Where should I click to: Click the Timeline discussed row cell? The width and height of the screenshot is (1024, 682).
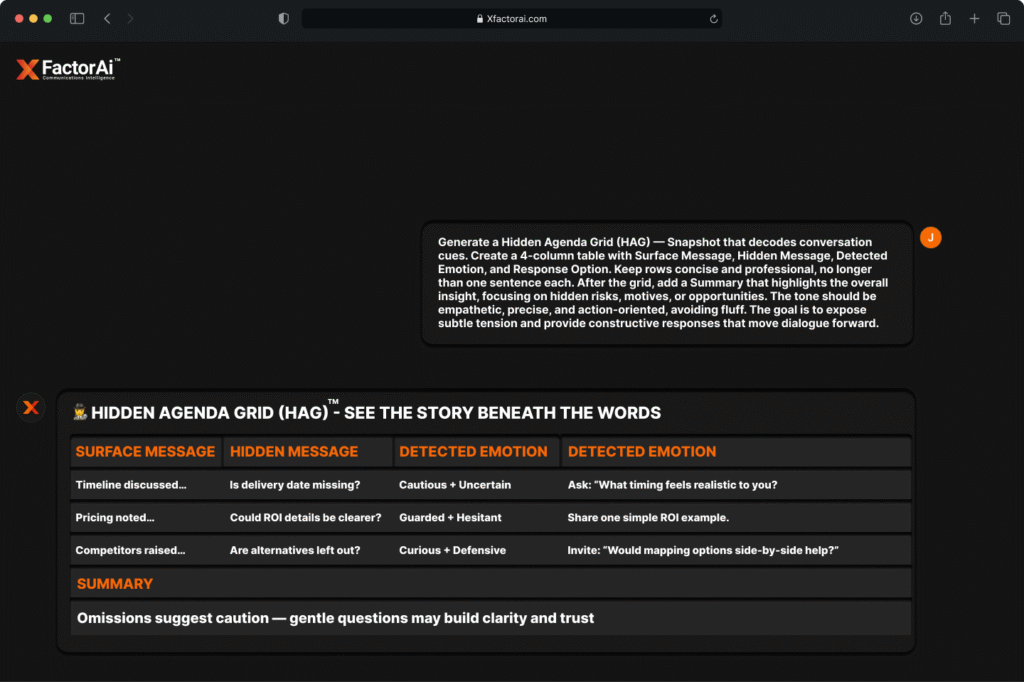[x=131, y=485]
